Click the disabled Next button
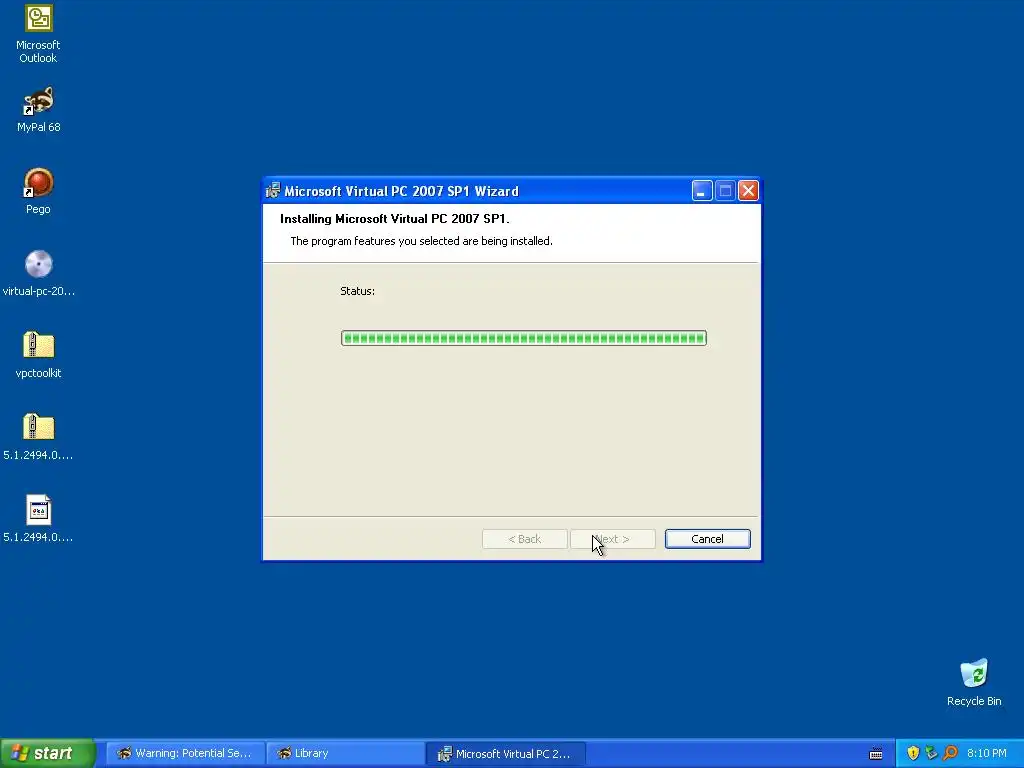This screenshot has height=768, width=1024. [x=613, y=539]
